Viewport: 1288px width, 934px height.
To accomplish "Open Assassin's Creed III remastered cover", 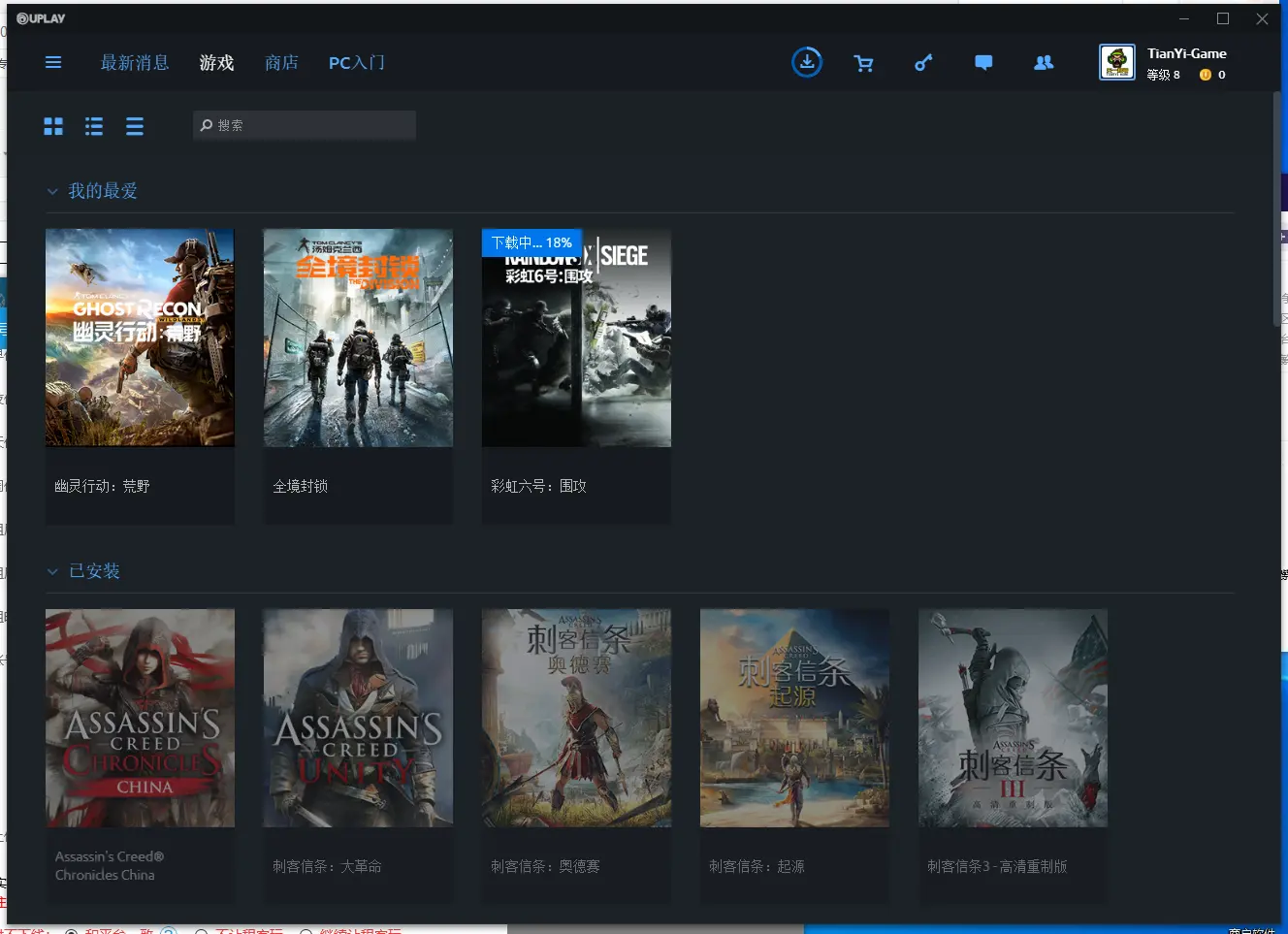I will [x=1013, y=718].
